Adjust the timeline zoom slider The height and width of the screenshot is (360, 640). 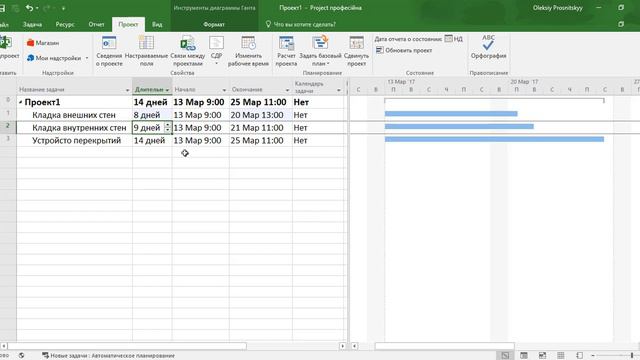pos(631,356)
